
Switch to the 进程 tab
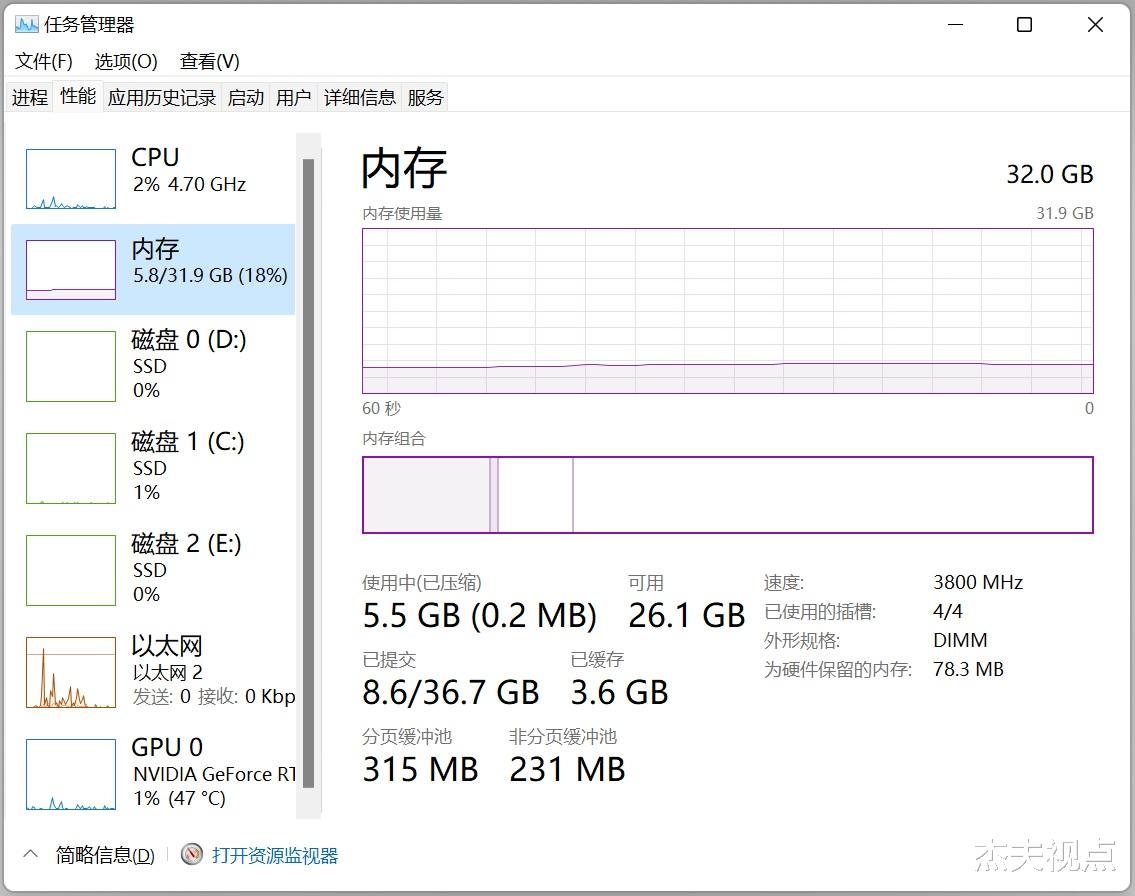[29, 96]
